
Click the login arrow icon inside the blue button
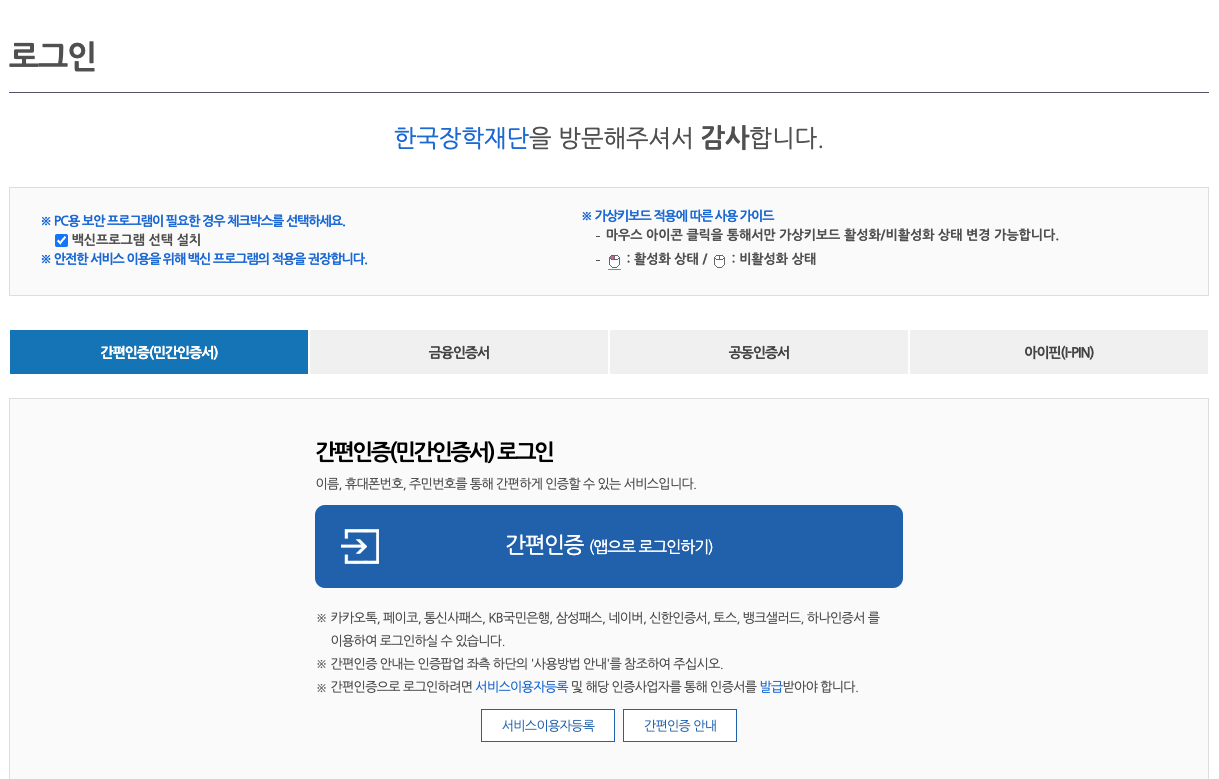(x=360, y=546)
